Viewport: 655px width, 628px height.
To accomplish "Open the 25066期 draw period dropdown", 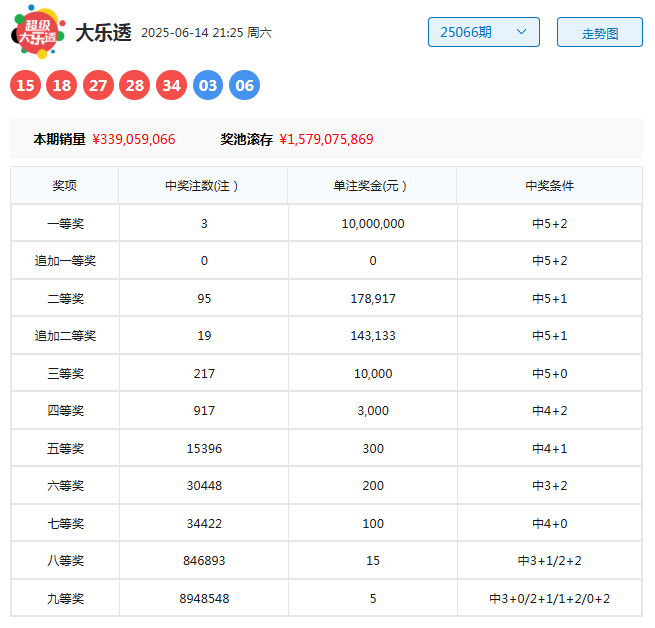I will coord(484,32).
